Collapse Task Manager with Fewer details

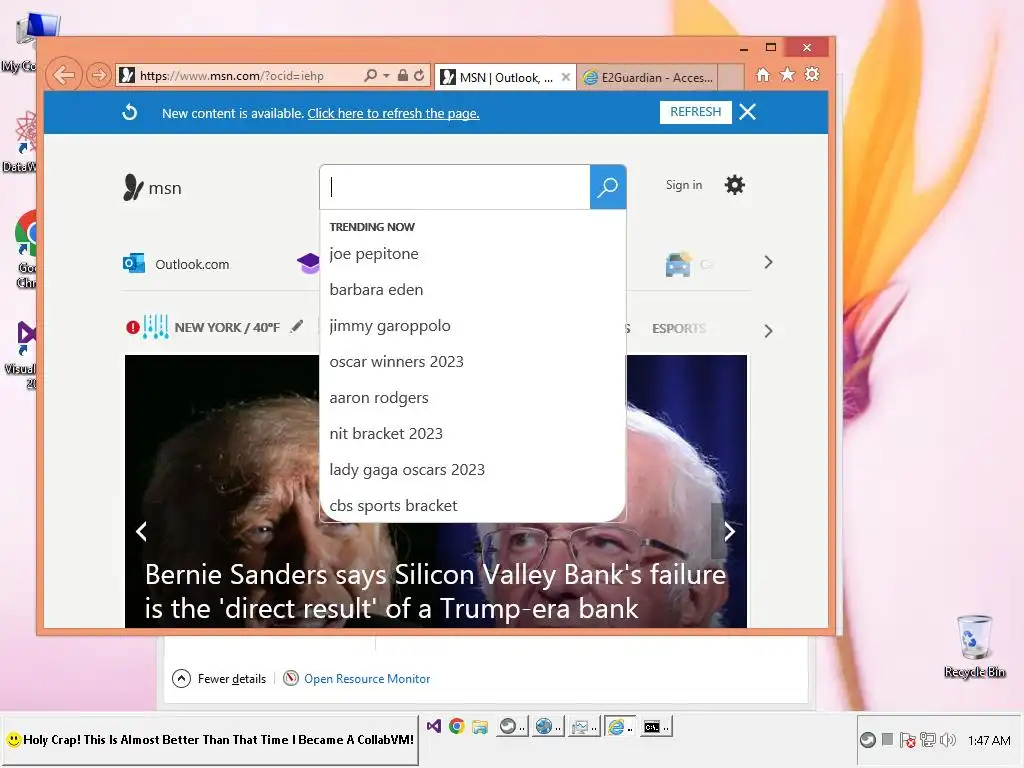219,679
